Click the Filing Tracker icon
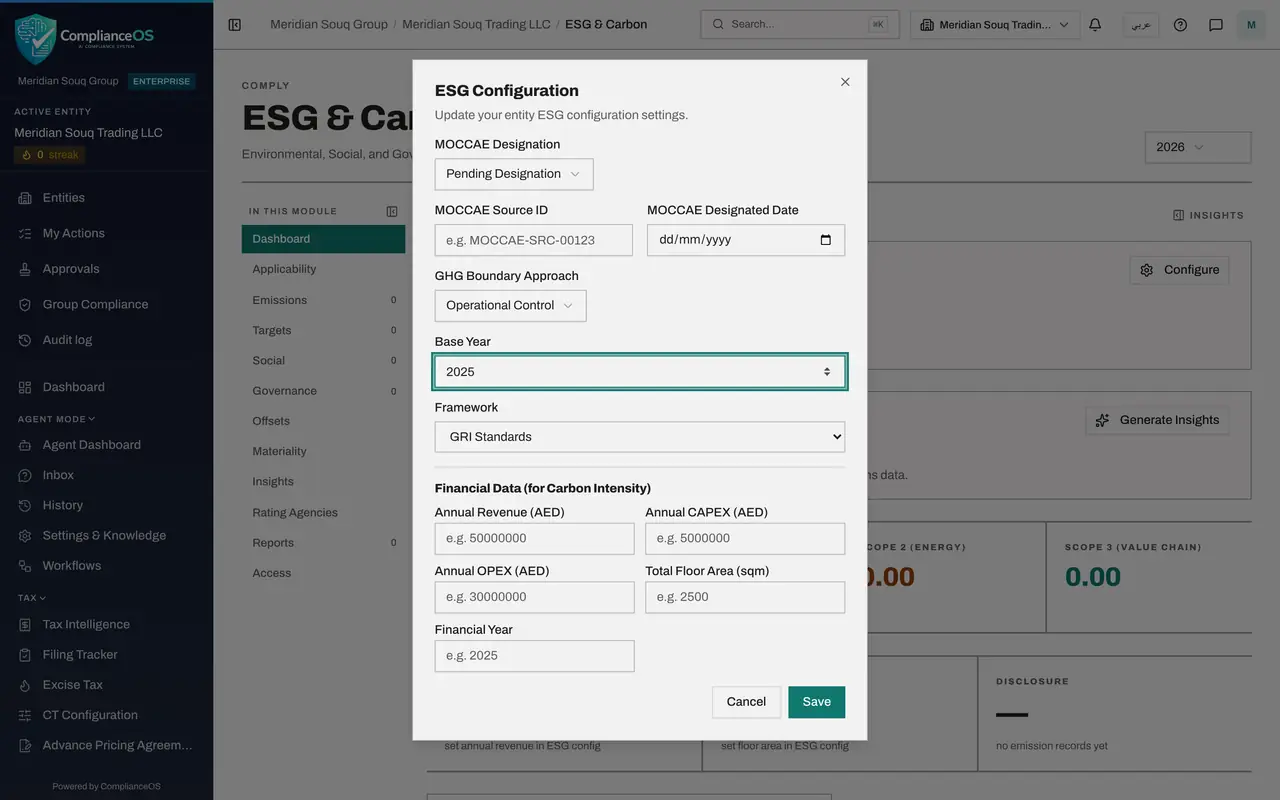The image size is (1280, 800). pos(25,655)
